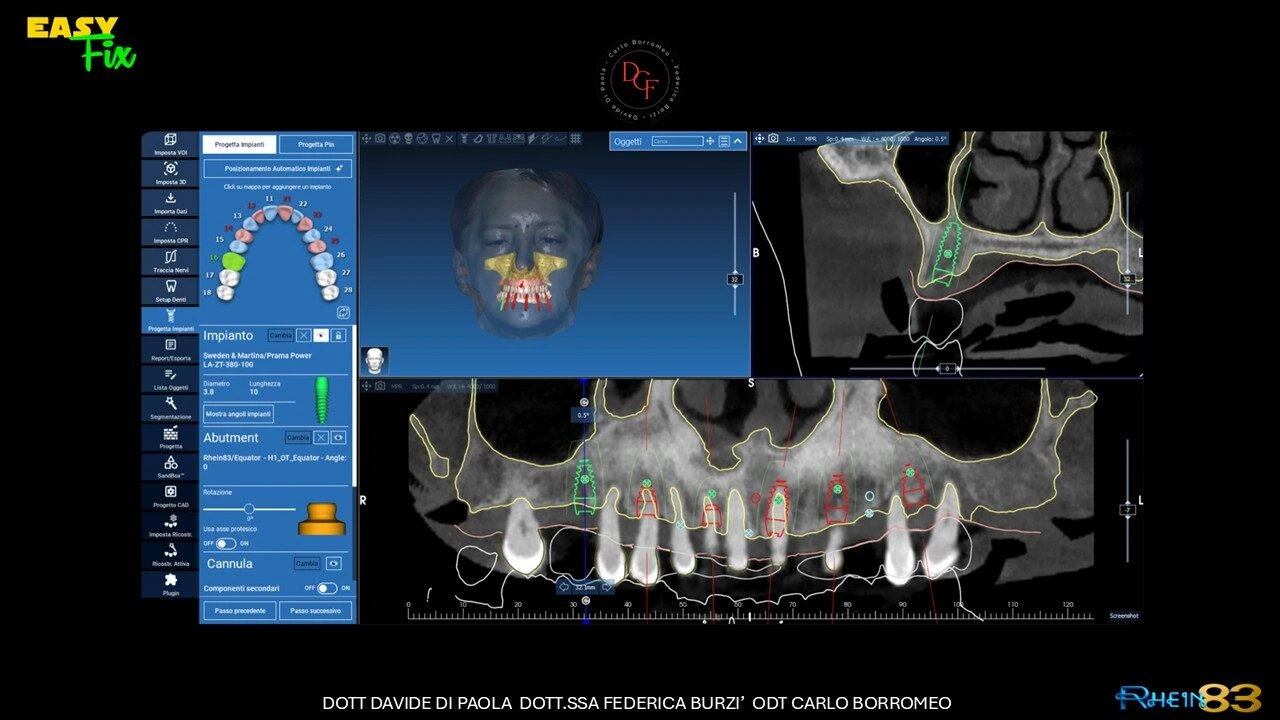Screen dimensions: 1280x720
Task: Switch to the Progetta Pin tab
Action: tap(316, 145)
